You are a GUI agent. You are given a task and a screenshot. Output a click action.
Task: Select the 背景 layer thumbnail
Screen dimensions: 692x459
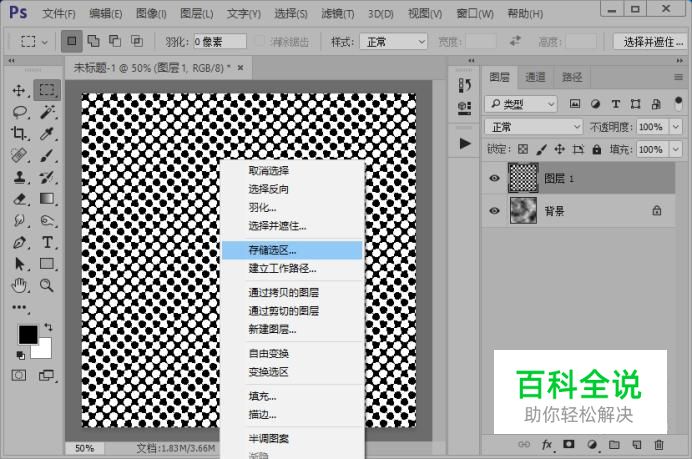523,211
